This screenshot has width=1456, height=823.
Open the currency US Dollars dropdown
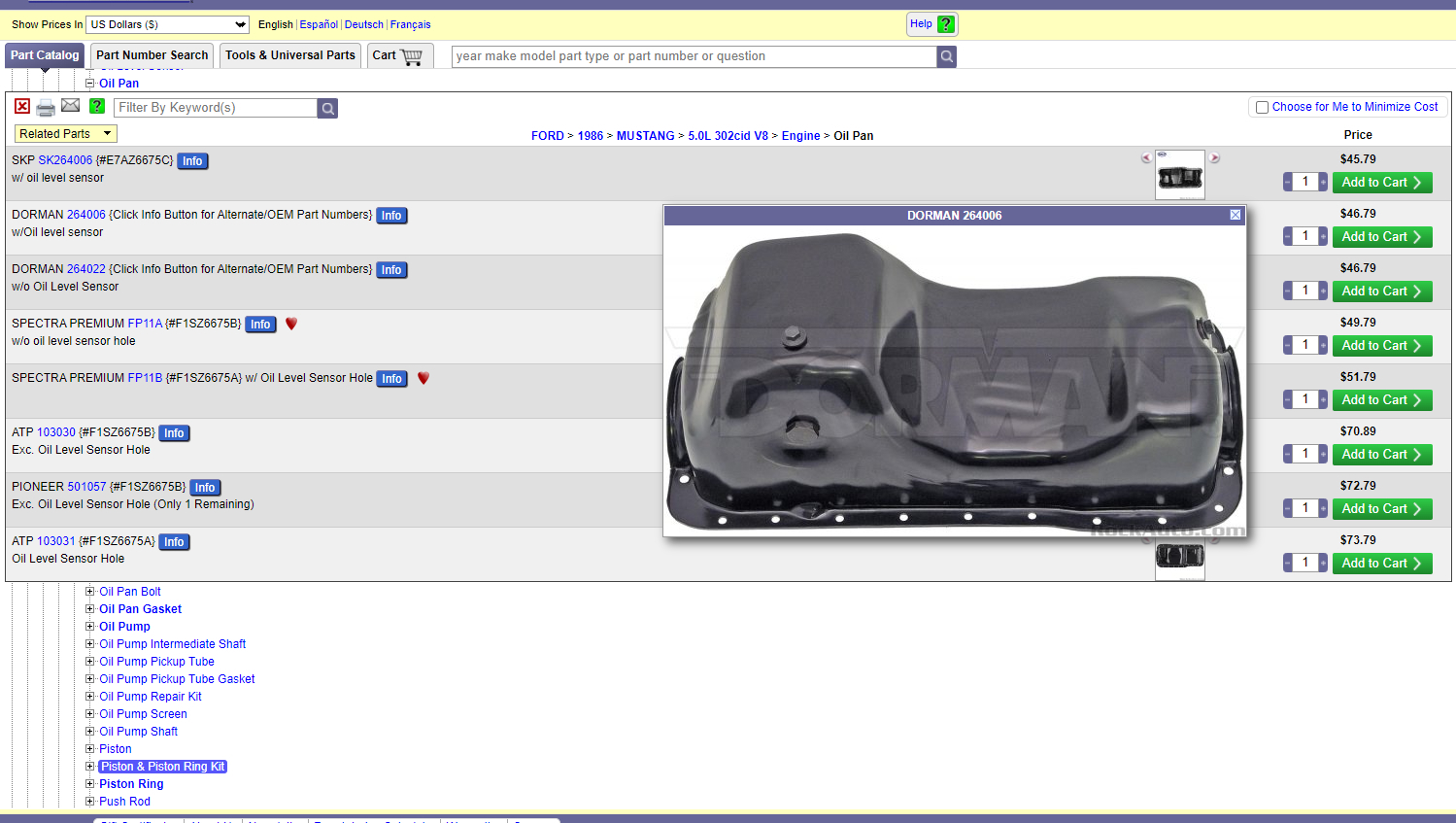tap(168, 24)
